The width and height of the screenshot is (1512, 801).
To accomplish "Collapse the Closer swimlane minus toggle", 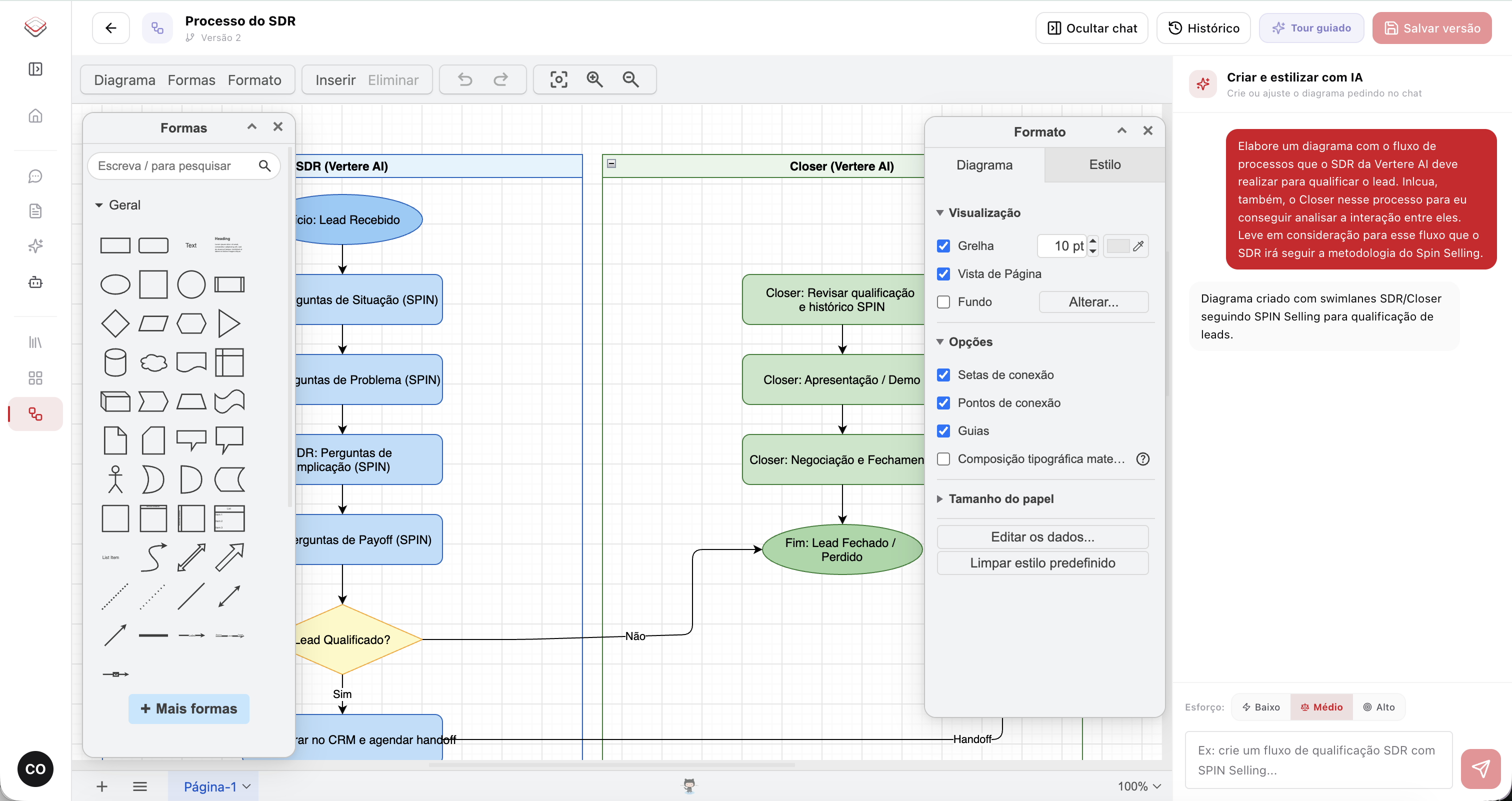I will tap(611, 163).
